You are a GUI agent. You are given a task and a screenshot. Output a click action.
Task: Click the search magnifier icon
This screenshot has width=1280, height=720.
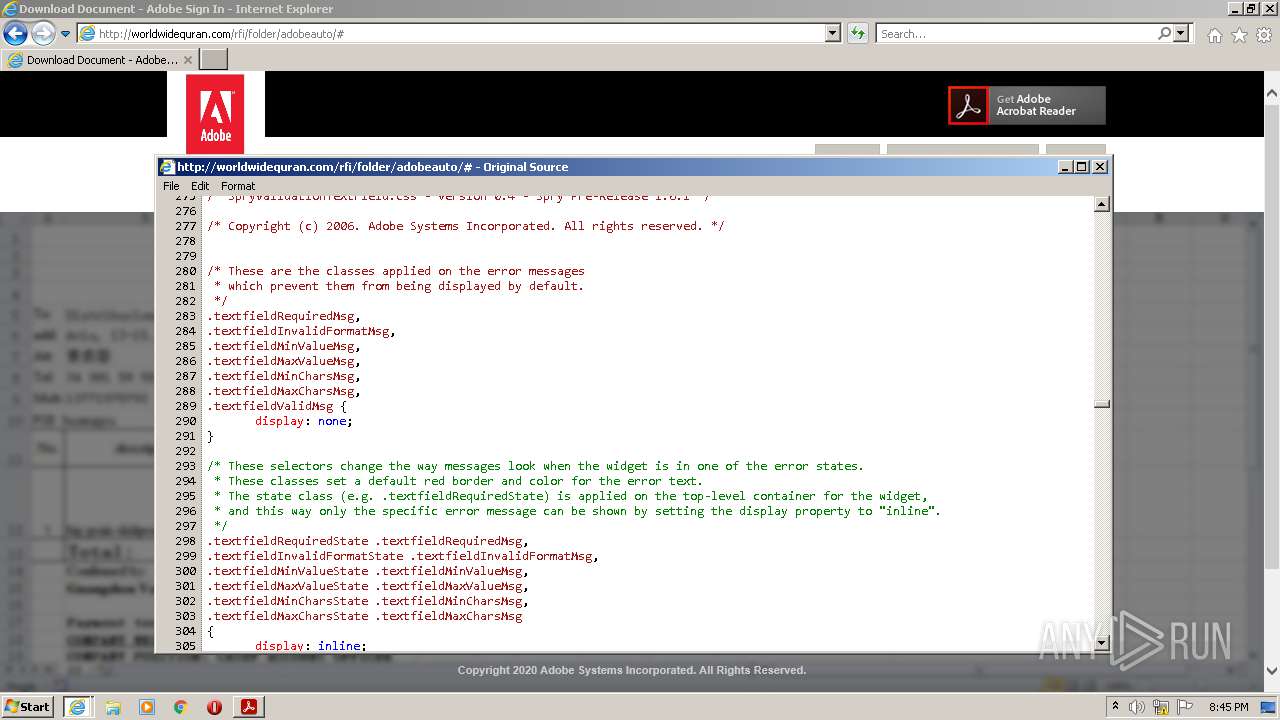coord(1164,33)
